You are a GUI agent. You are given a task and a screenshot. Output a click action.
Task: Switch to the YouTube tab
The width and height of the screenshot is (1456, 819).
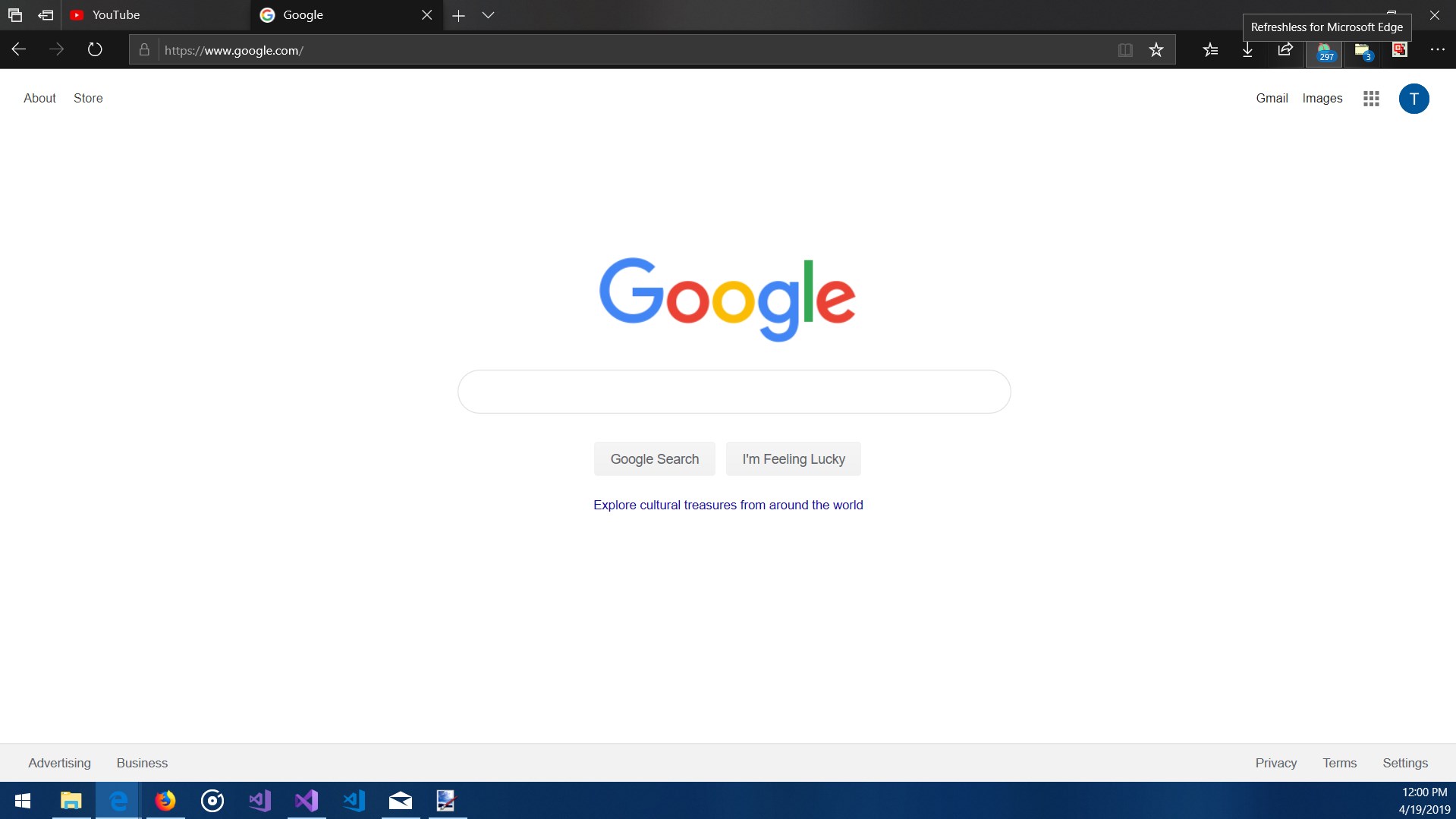click(156, 15)
